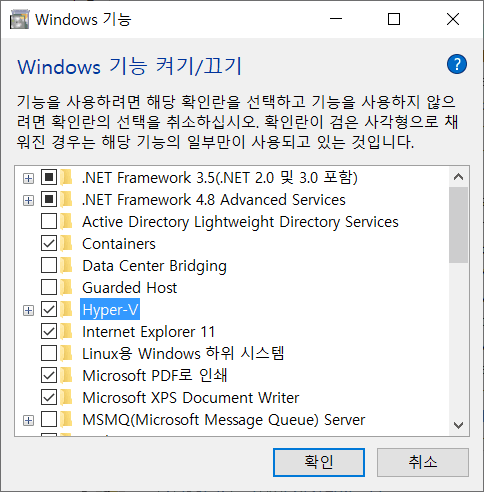
Task: Enable Active Directory Lightweight Directory Services checkbox
Action: [49, 221]
